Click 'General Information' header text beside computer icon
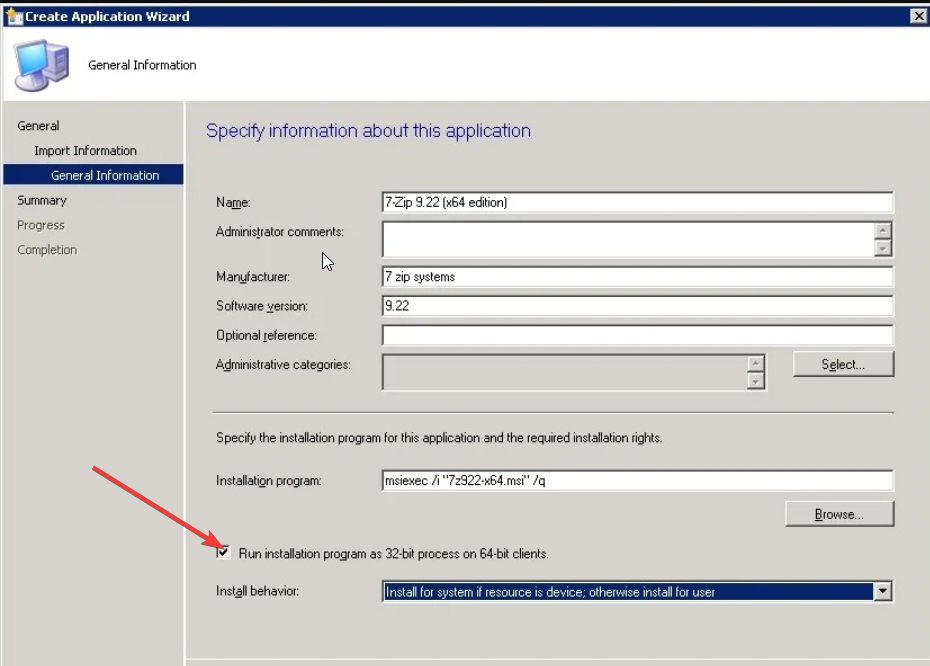The image size is (930, 666). [142, 65]
